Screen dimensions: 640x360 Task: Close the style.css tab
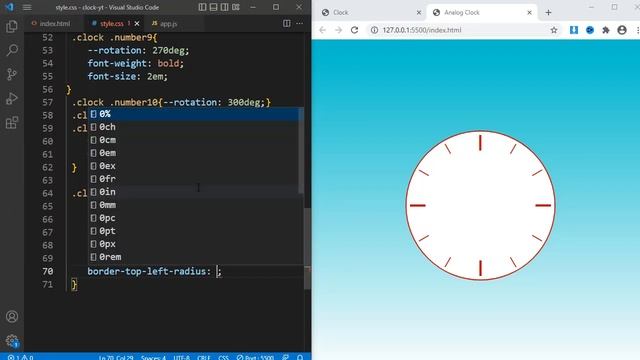click(137, 24)
